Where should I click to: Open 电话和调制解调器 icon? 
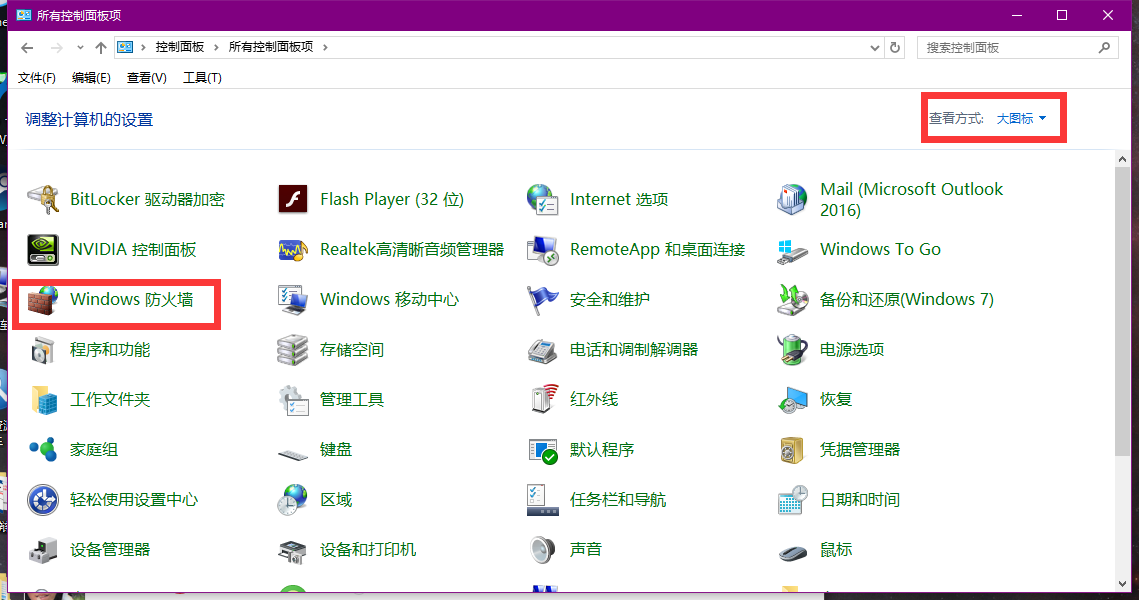pos(543,350)
